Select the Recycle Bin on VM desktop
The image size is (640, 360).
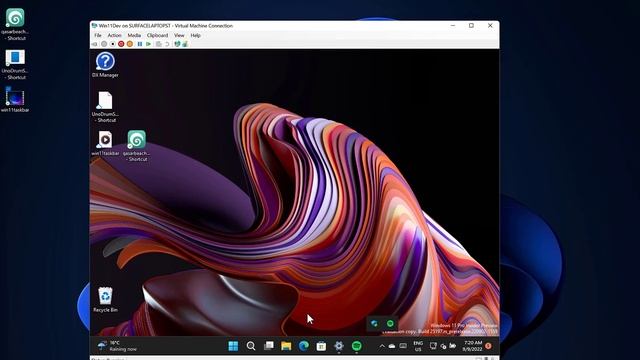tap(105, 300)
